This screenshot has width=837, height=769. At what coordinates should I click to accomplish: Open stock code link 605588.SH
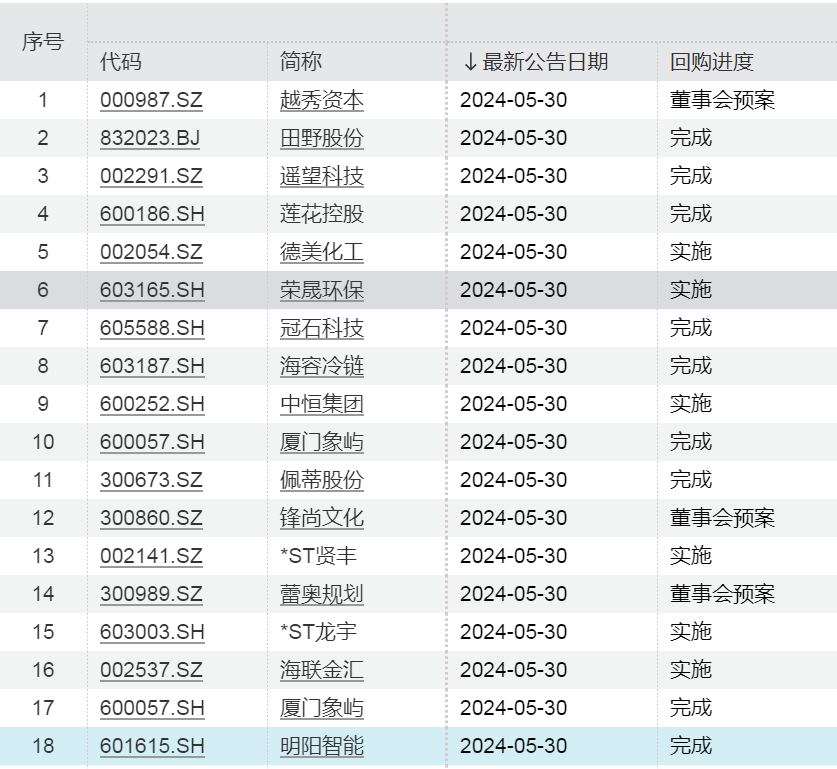[x=152, y=328]
